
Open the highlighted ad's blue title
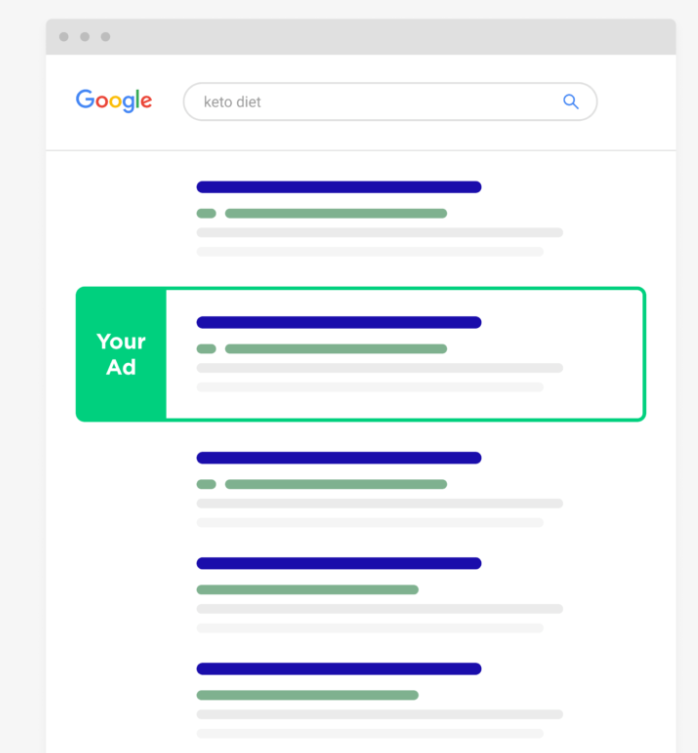[339, 322]
